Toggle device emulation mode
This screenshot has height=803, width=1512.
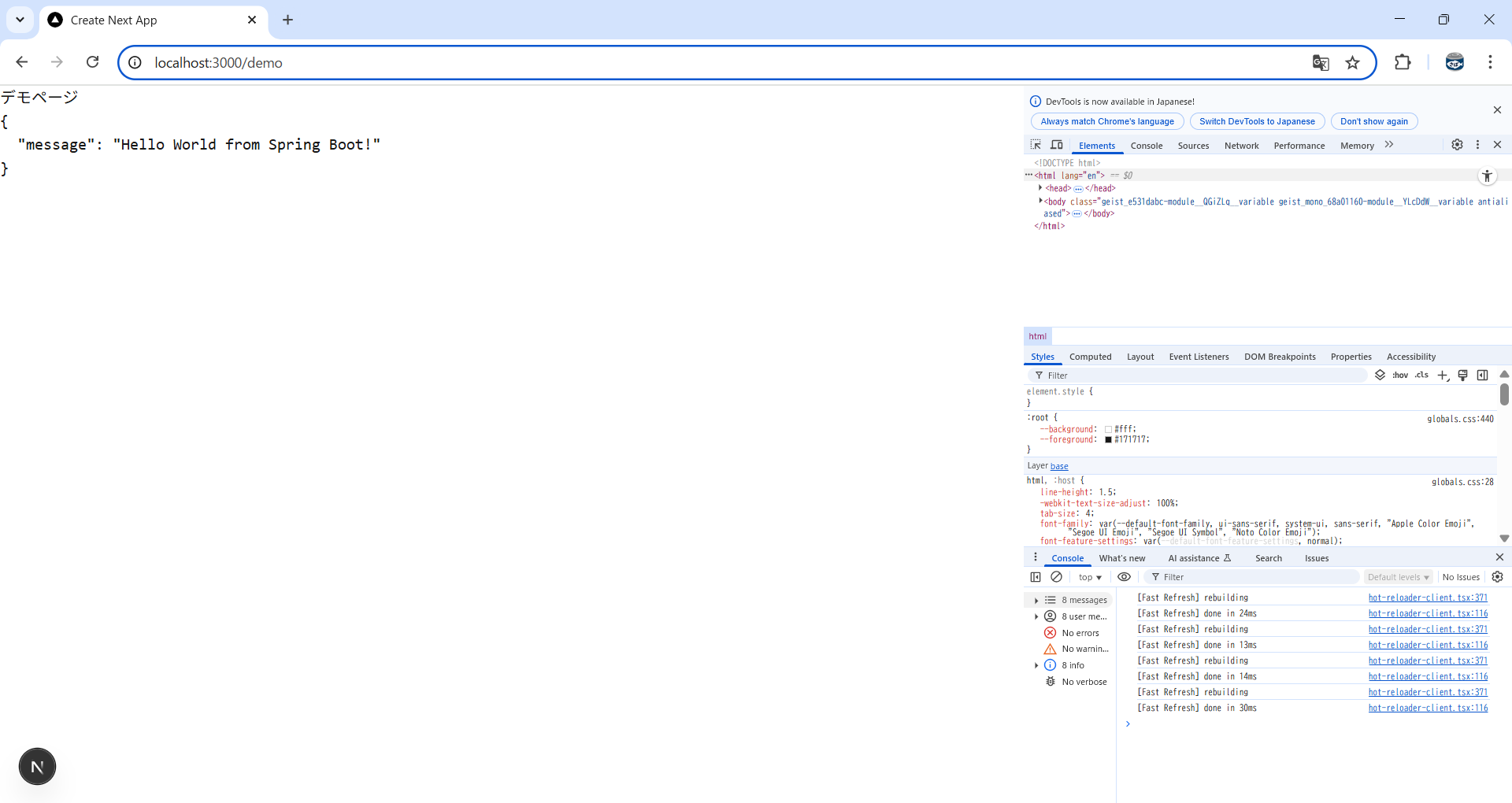tap(1056, 145)
